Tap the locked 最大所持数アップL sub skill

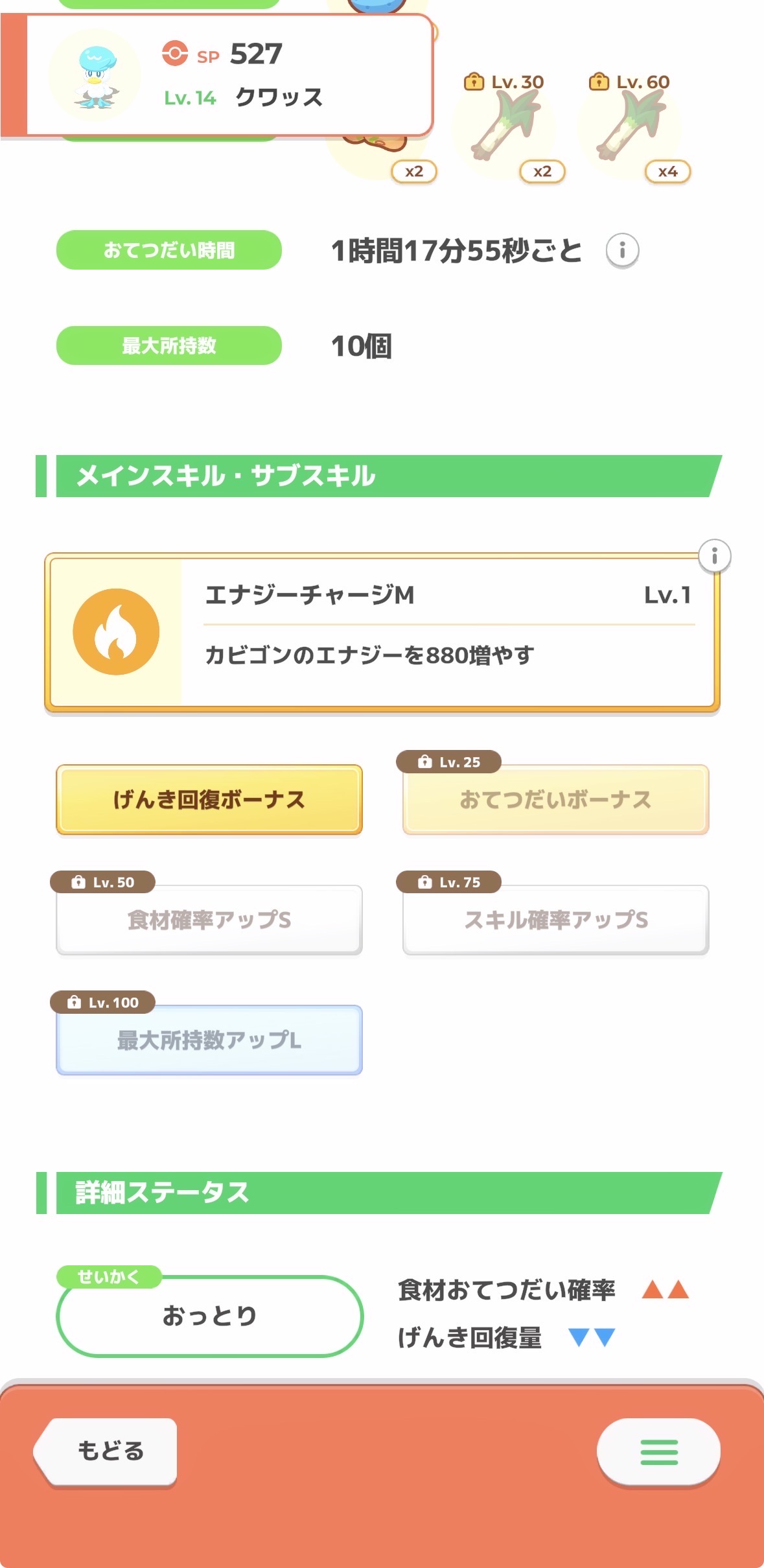tap(209, 1040)
